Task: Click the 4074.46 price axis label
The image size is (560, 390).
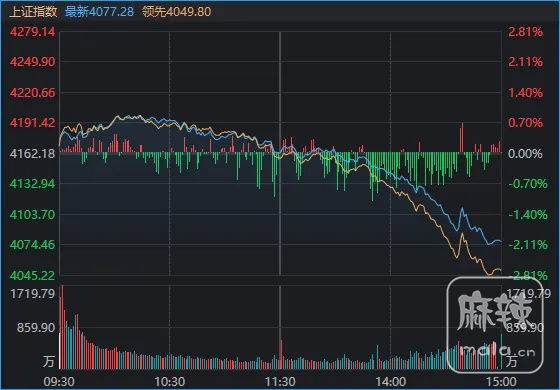Action: pos(32,245)
